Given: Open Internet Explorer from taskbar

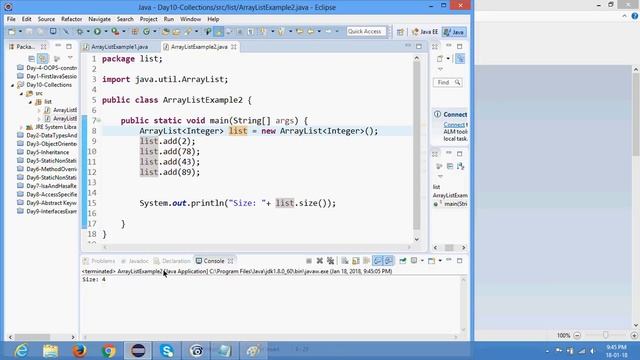Looking at the screenshot, I should 21,351.
